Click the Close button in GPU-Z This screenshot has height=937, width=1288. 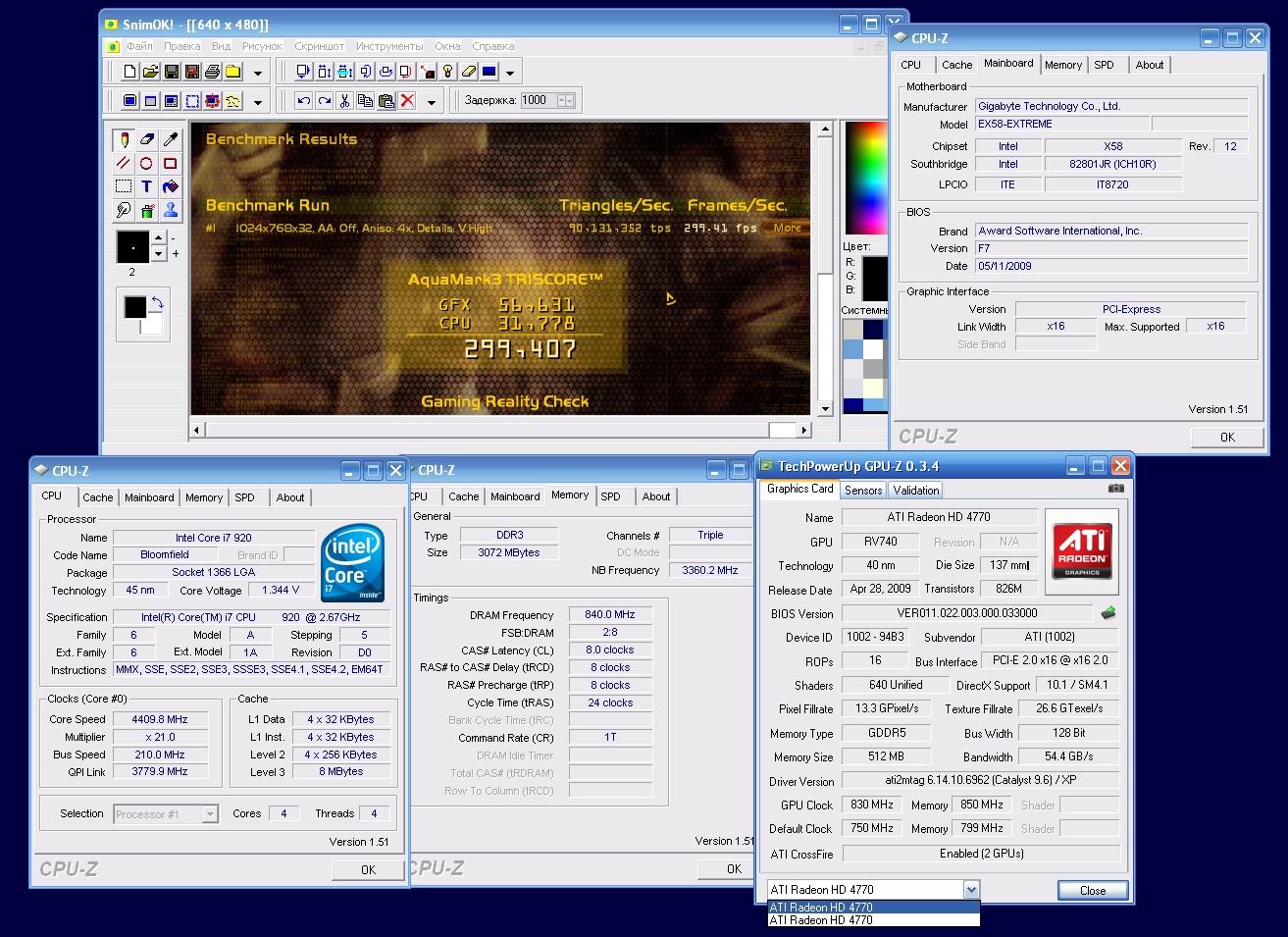click(1093, 890)
